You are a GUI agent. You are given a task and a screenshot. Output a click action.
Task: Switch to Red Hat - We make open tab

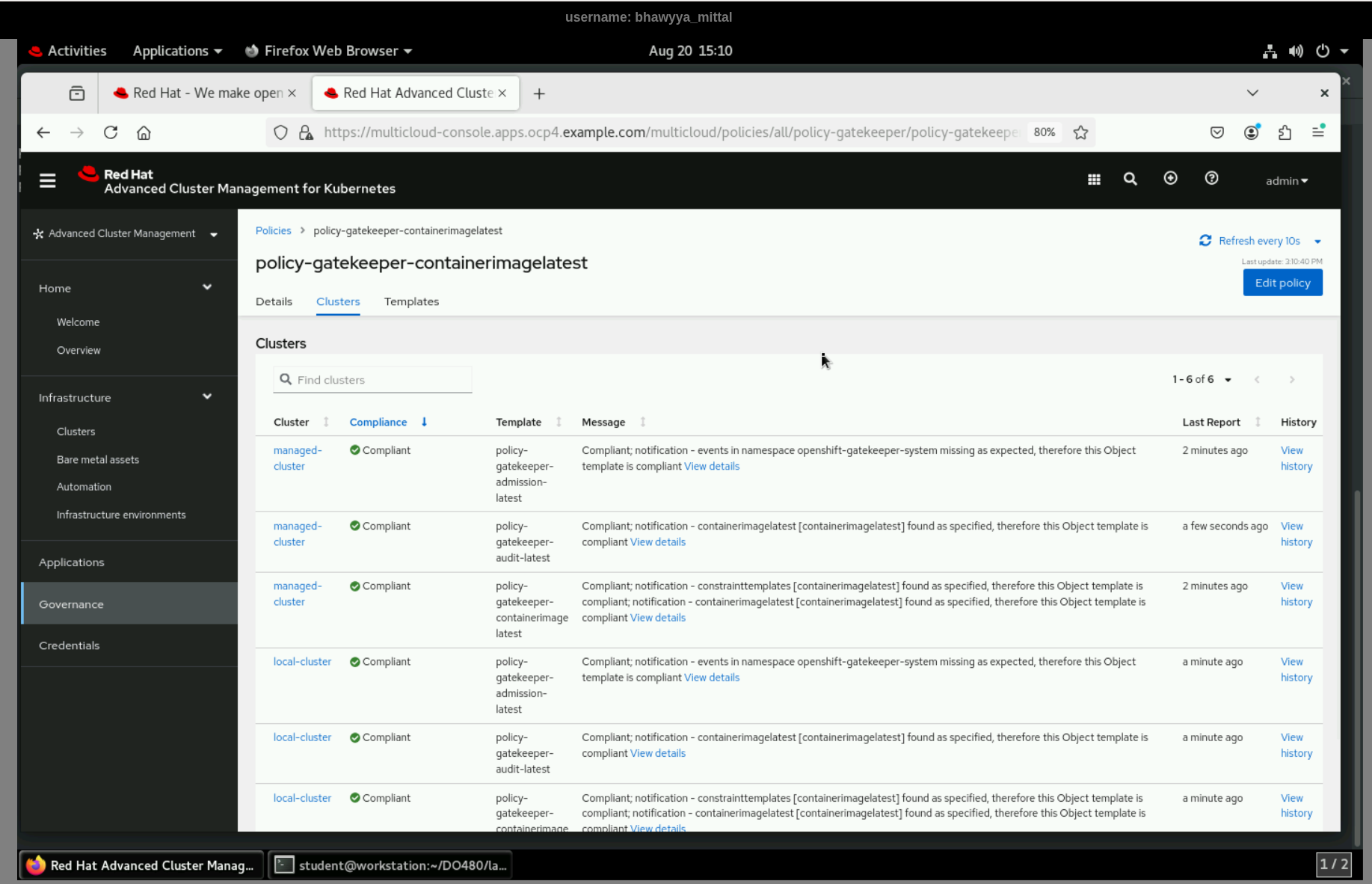coord(205,93)
